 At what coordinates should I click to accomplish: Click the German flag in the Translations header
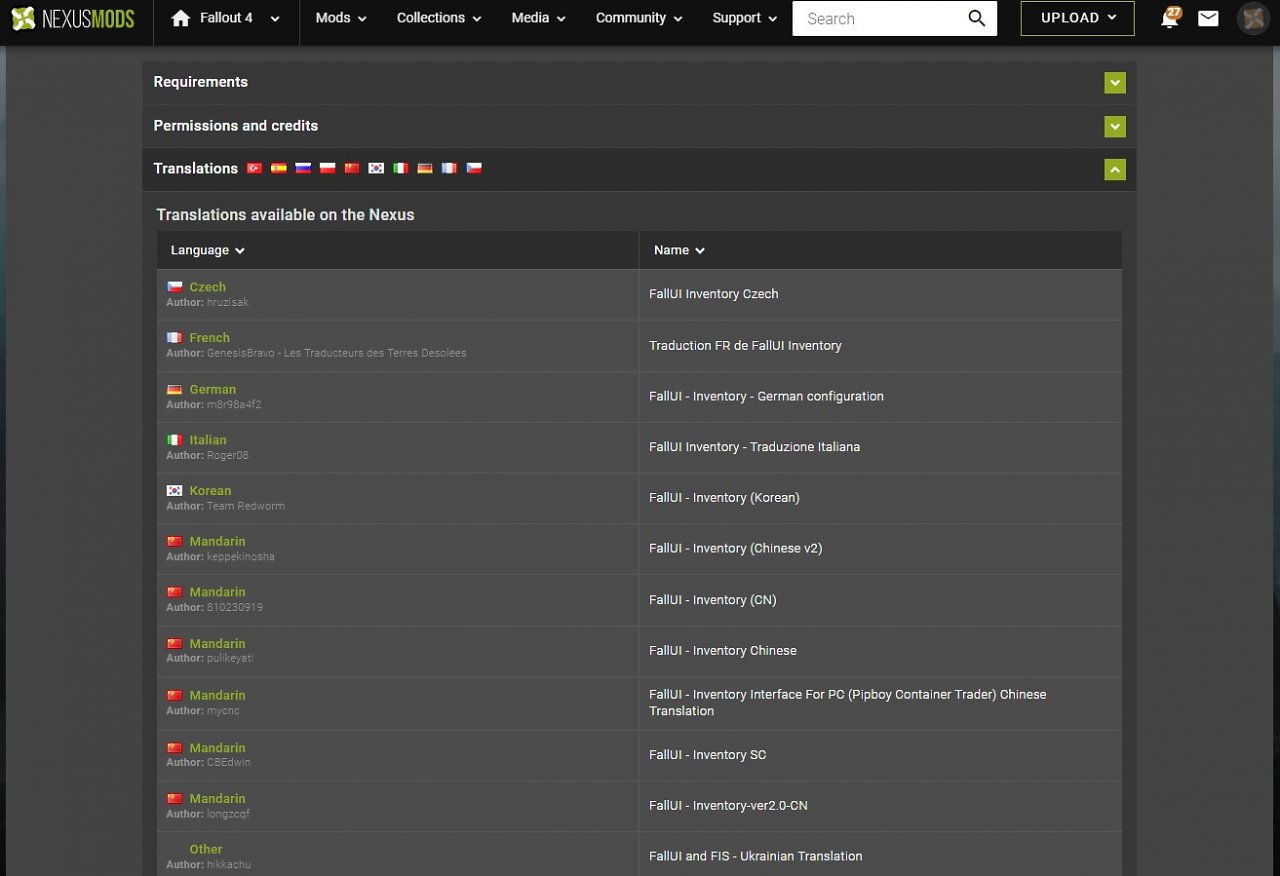[425, 168]
